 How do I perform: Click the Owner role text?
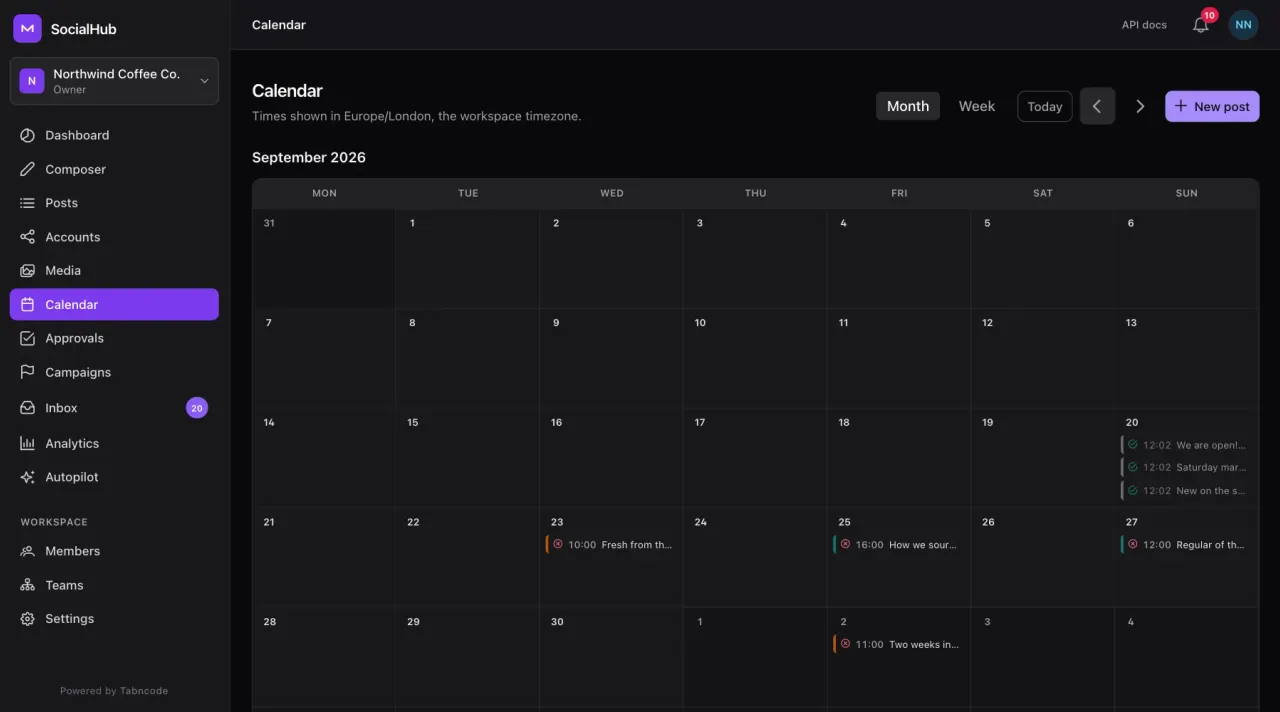(x=70, y=90)
